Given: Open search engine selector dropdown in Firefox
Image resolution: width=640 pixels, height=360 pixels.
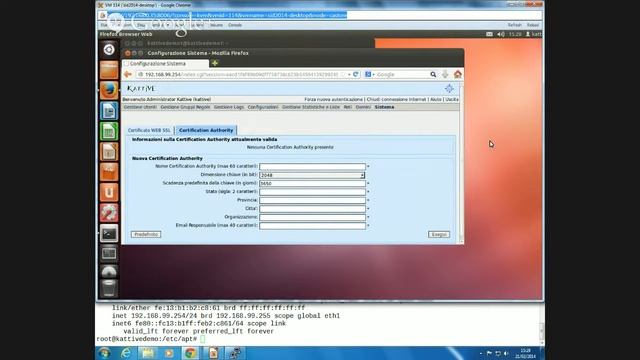Looking at the screenshot, I should tap(370, 74).
